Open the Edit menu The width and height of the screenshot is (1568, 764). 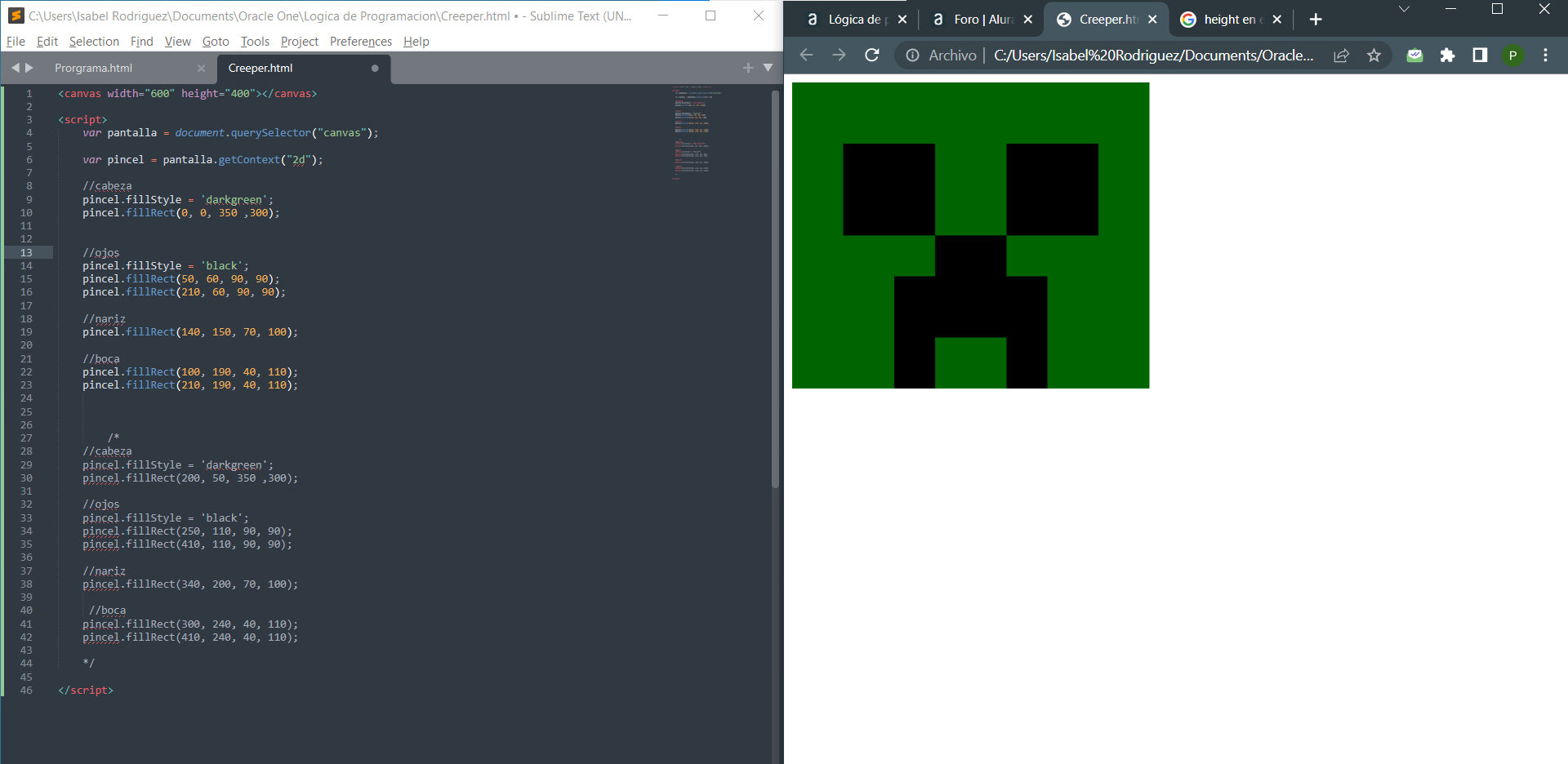[47, 42]
